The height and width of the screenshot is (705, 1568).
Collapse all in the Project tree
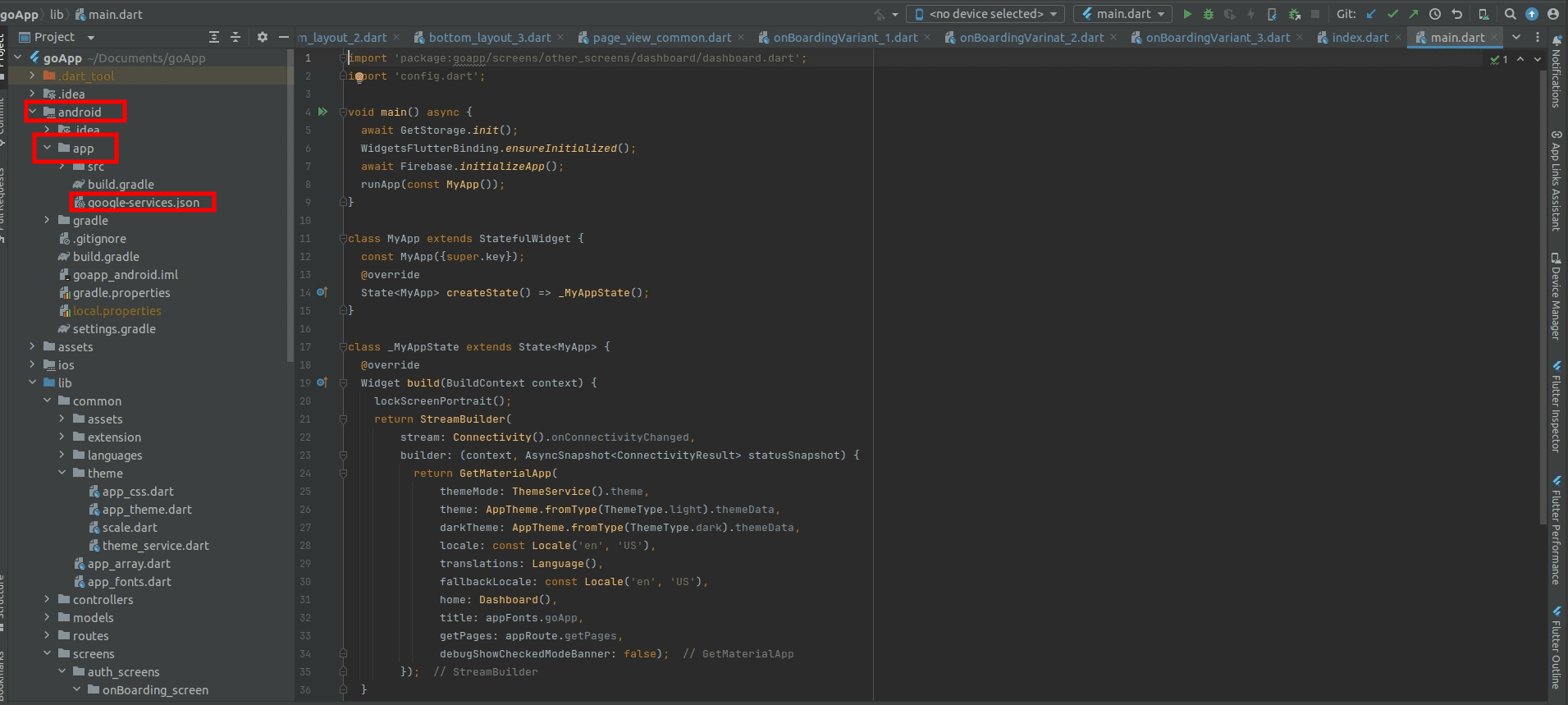(x=235, y=37)
